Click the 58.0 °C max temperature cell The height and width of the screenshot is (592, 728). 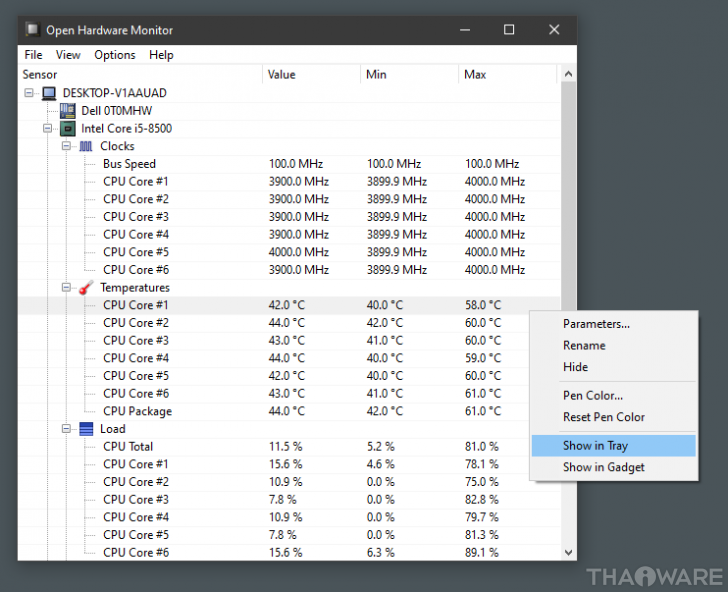tap(483, 305)
